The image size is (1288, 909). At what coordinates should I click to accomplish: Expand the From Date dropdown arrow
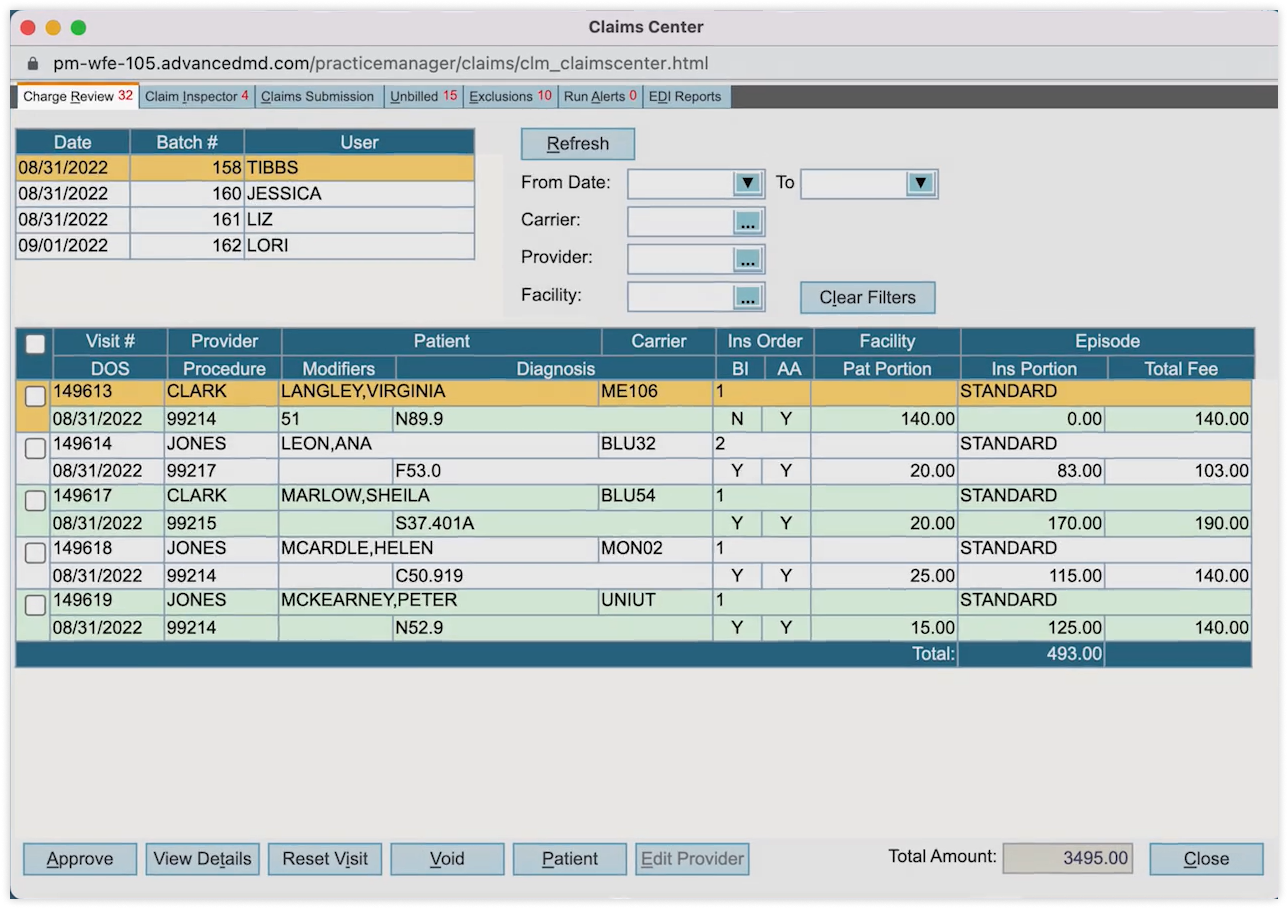[x=748, y=183]
